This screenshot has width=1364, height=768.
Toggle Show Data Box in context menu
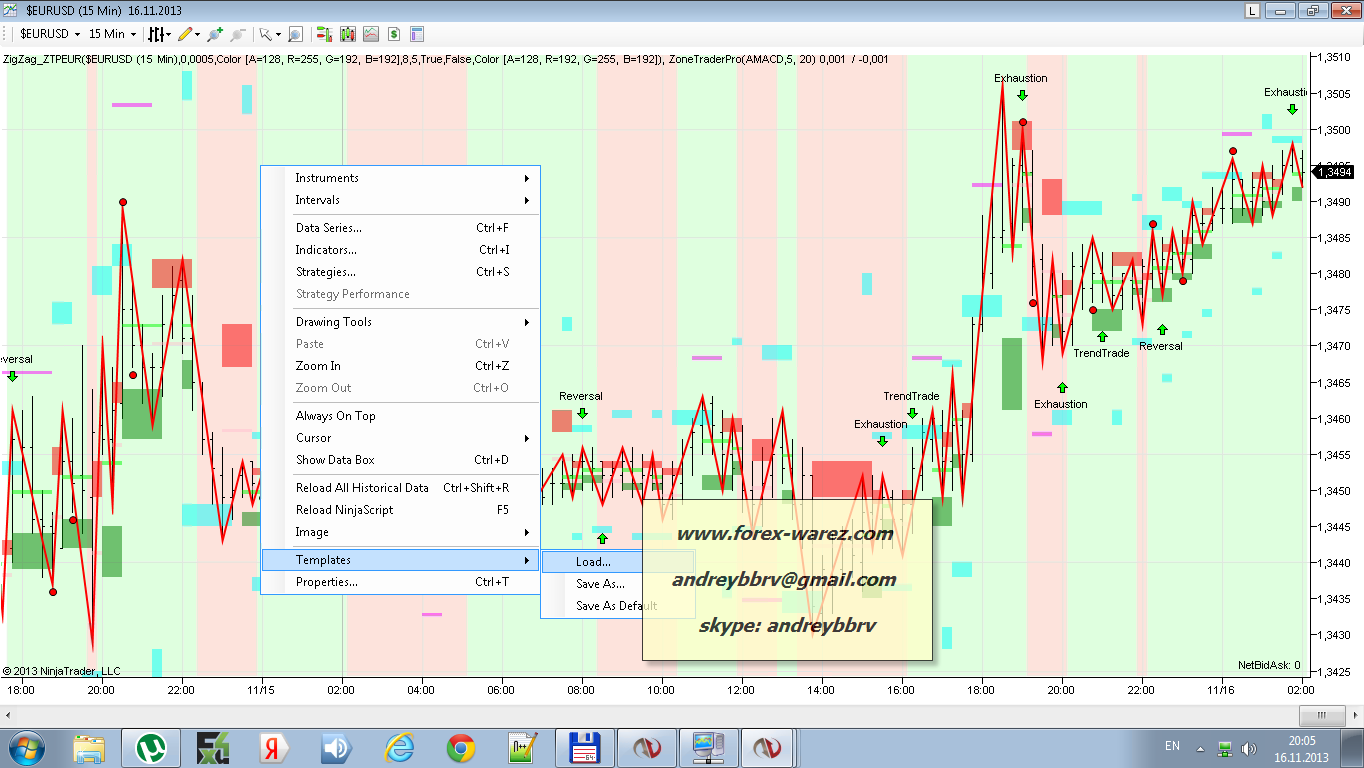335,460
